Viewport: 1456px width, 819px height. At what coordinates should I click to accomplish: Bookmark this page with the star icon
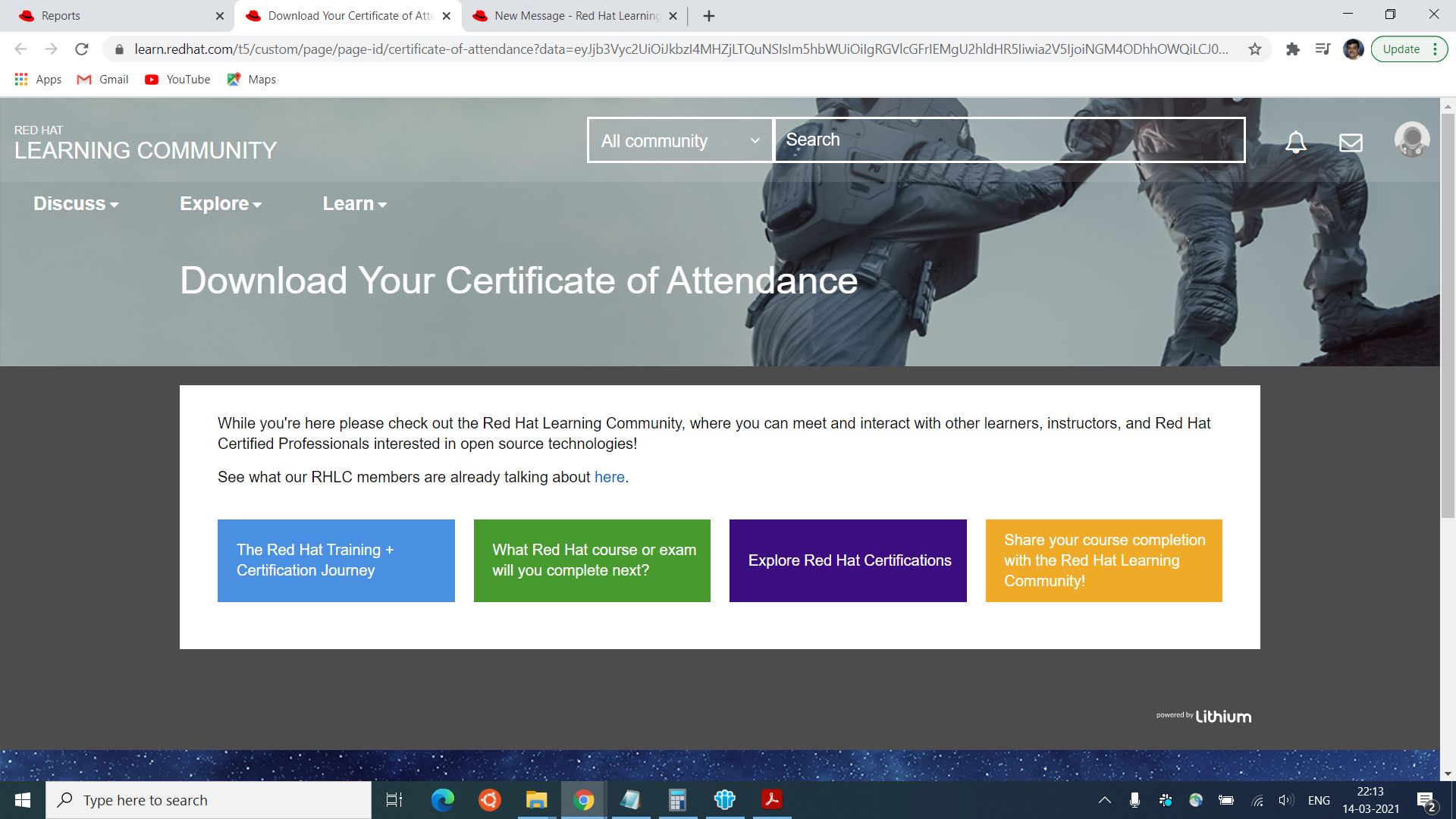[x=1255, y=49]
